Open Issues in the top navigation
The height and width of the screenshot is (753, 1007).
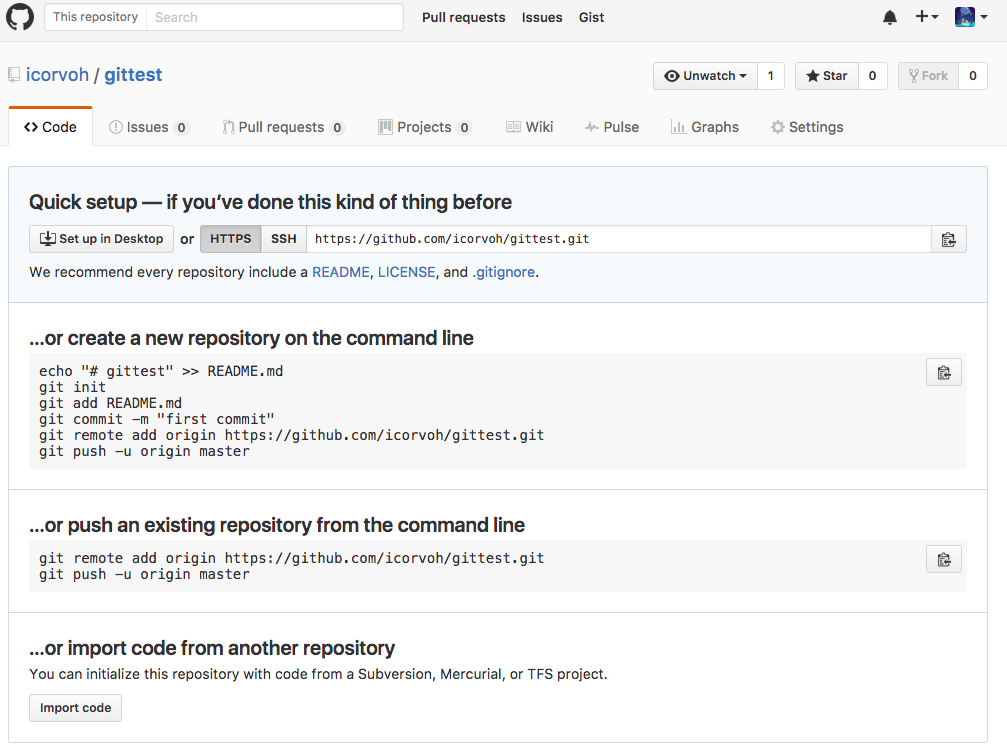pos(542,17)
